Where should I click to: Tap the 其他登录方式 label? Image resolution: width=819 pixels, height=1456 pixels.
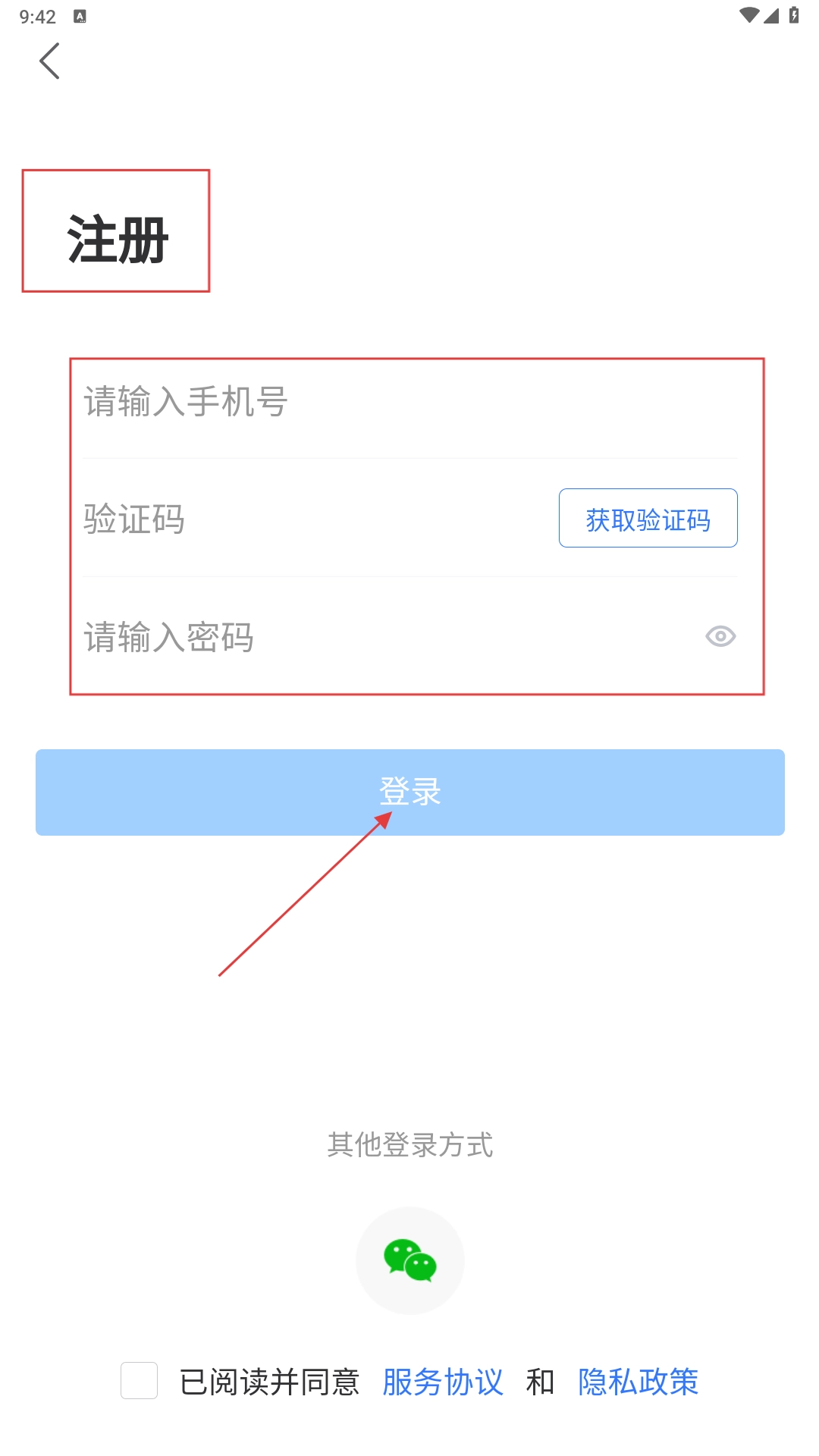pos(410,1144)
